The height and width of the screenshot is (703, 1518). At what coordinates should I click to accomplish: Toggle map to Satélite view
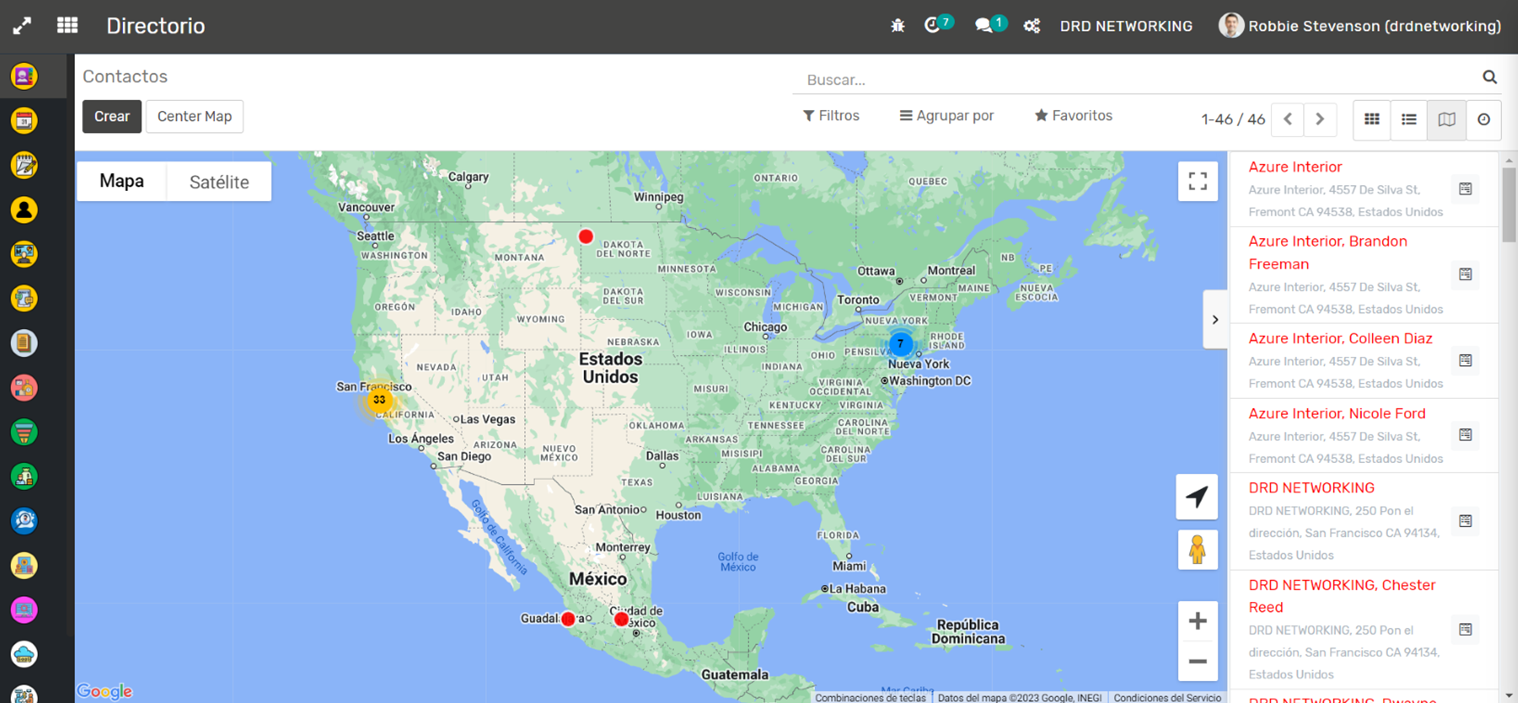(x=219, y=182)
